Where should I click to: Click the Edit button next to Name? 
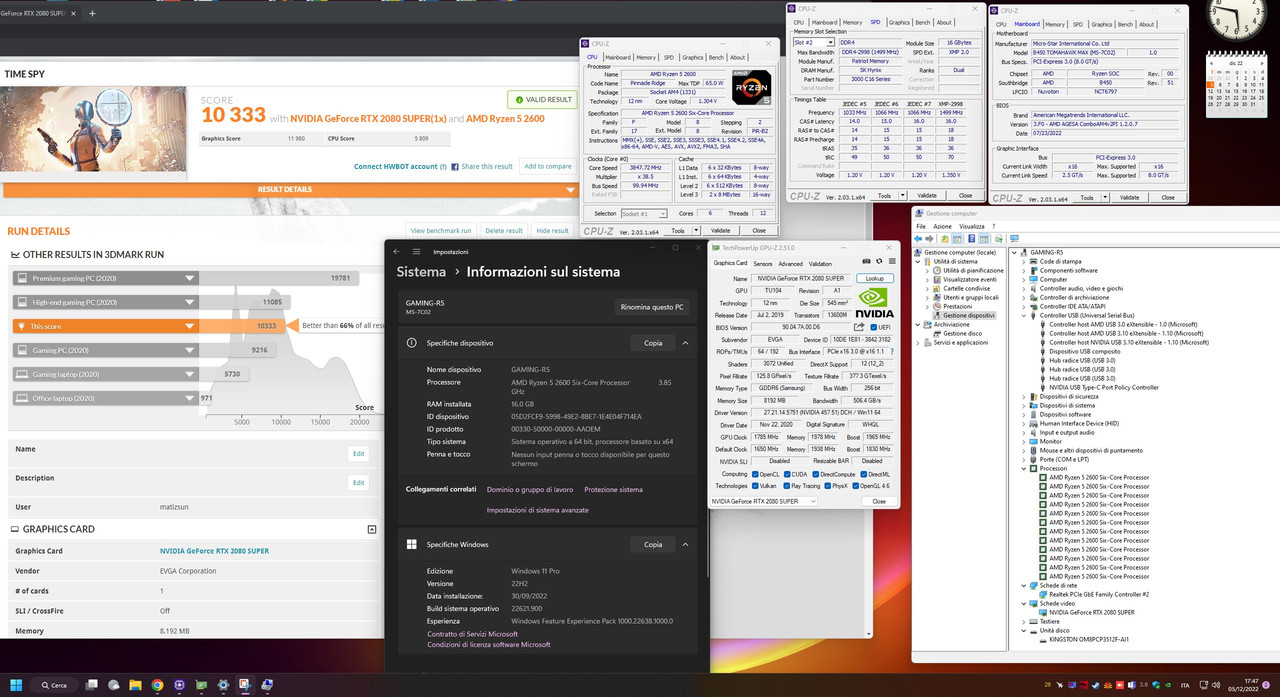(358, 453)
